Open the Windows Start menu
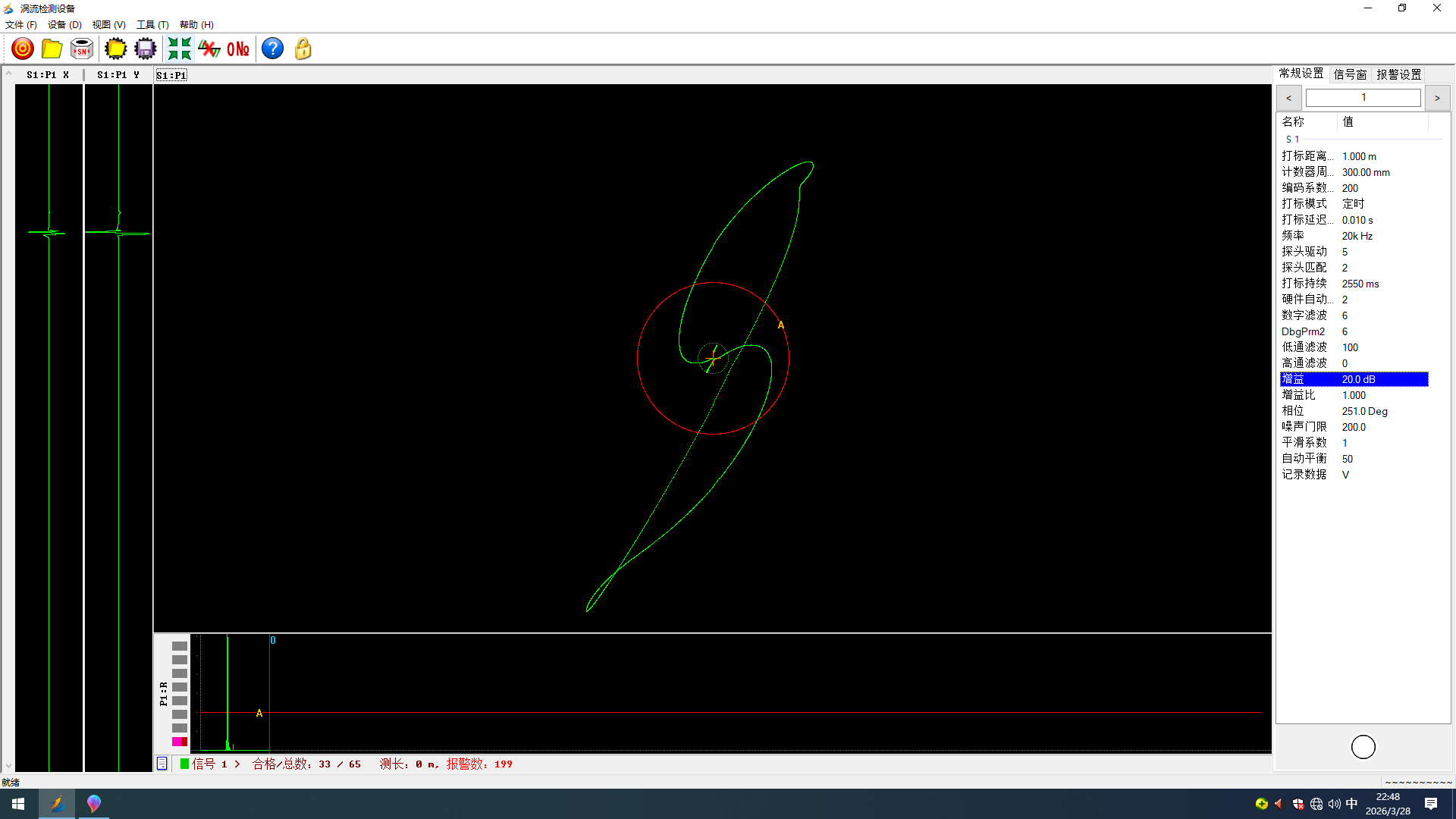1456x819 pixels. [x=18, y=804]
